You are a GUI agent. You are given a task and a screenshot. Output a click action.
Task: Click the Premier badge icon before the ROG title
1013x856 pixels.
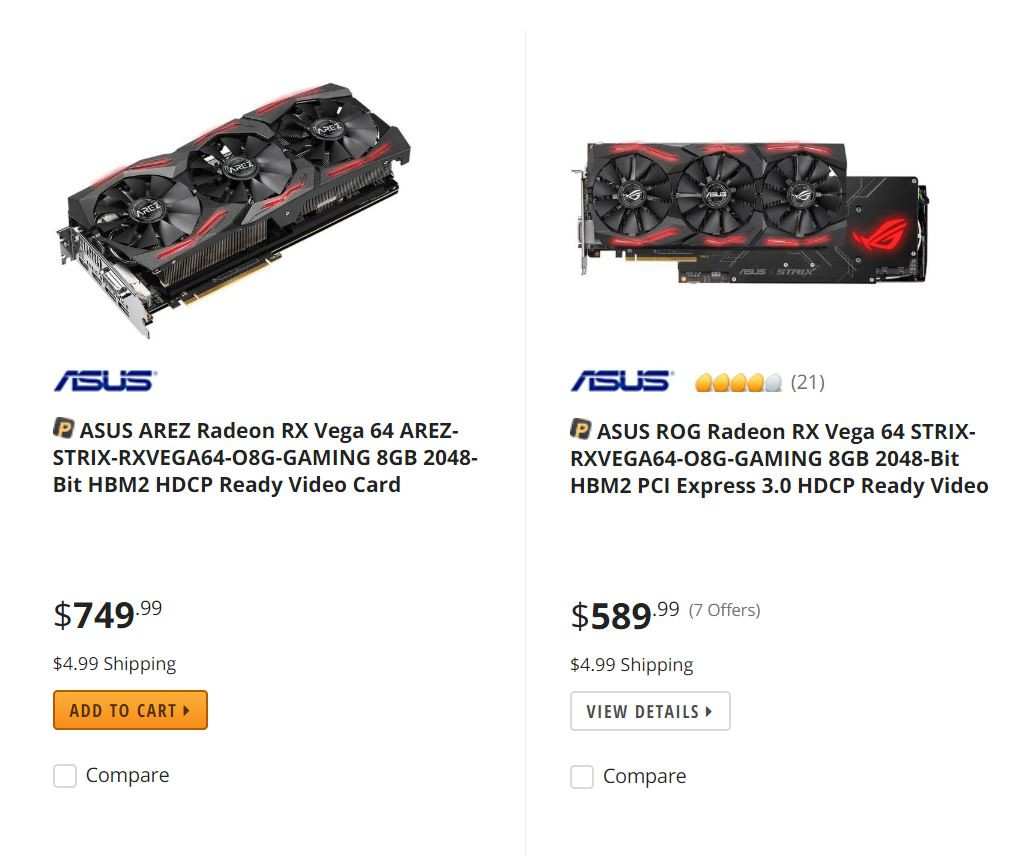(581, 429)
